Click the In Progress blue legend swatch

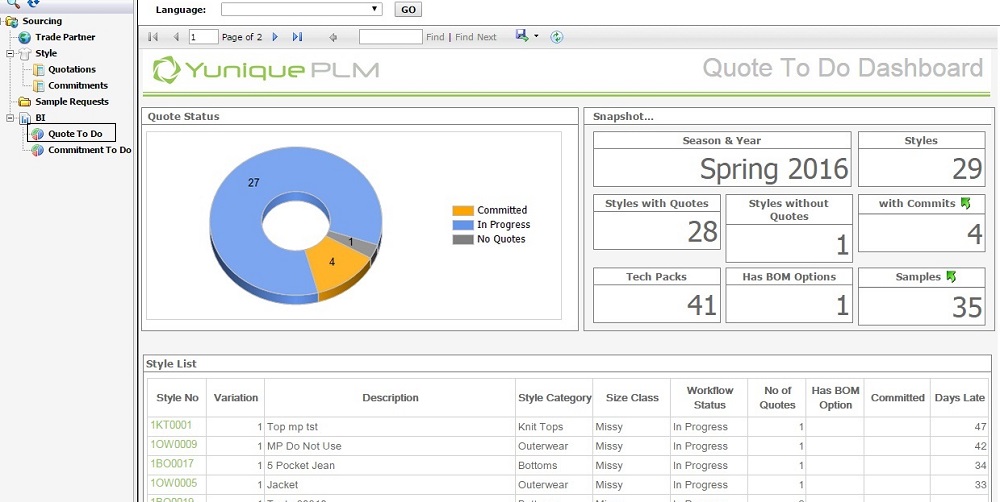pyautogui.click(x=463, y=225)
